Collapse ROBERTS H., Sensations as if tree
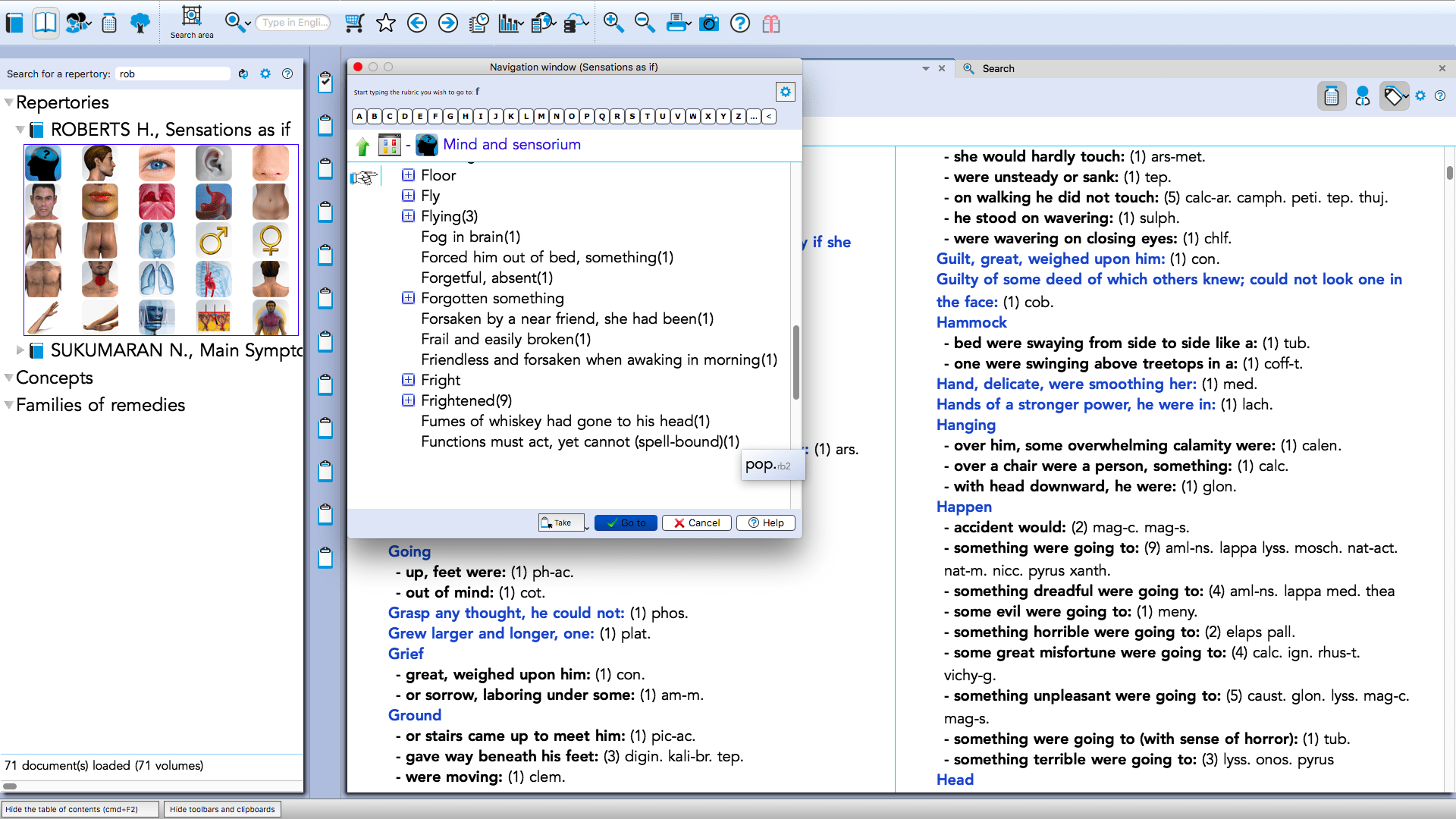 pyautogui.click(x=20, y=130)
